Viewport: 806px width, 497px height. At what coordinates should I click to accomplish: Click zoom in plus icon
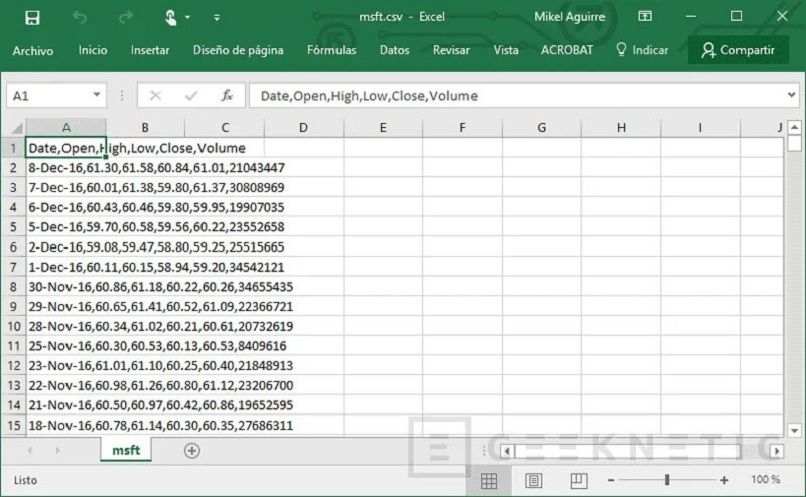coord(724,481)
